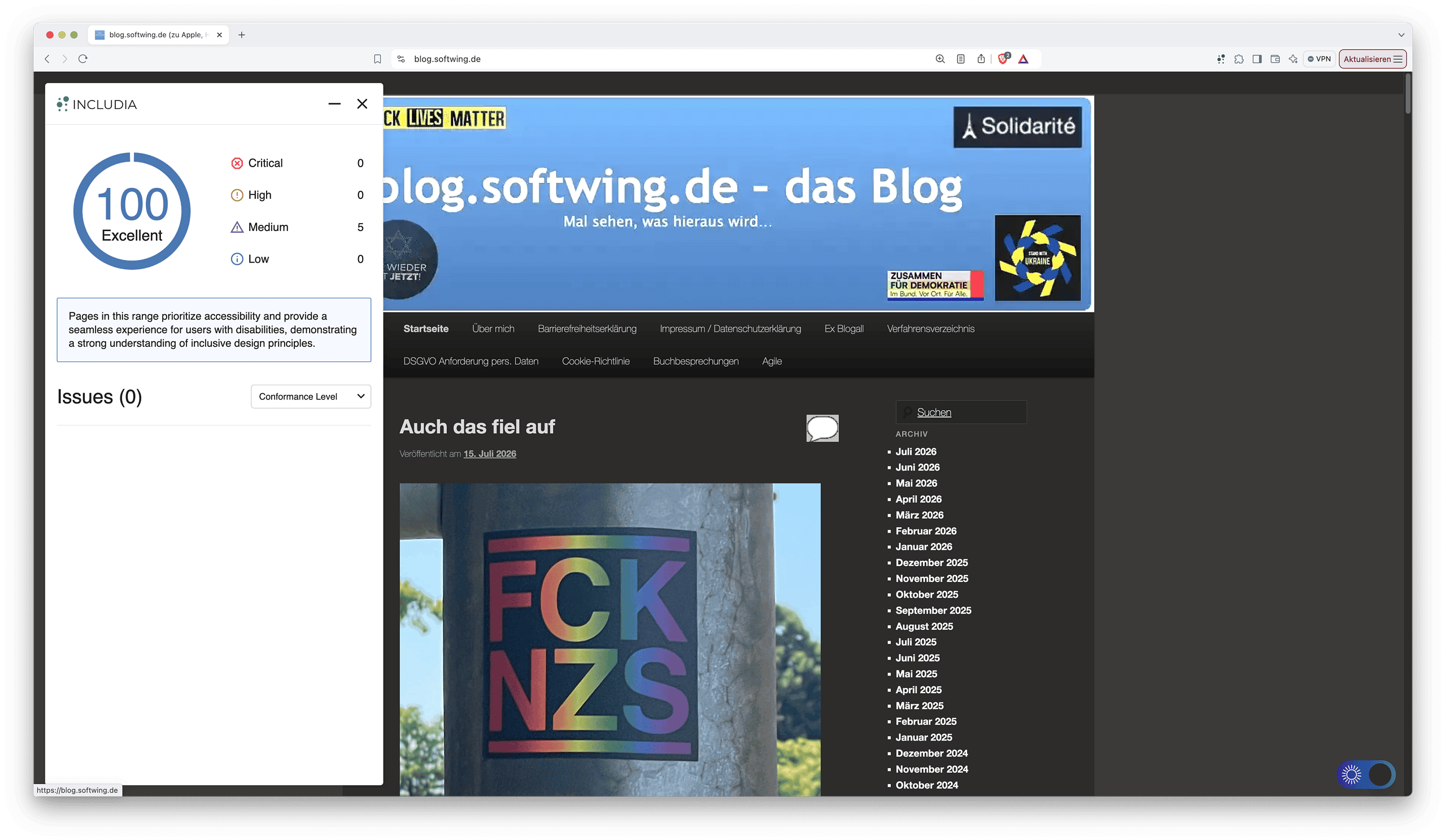This screenshot has height=840, width=1446.
Task: Click the macOS green maximize window button
Action: [74, 35]
